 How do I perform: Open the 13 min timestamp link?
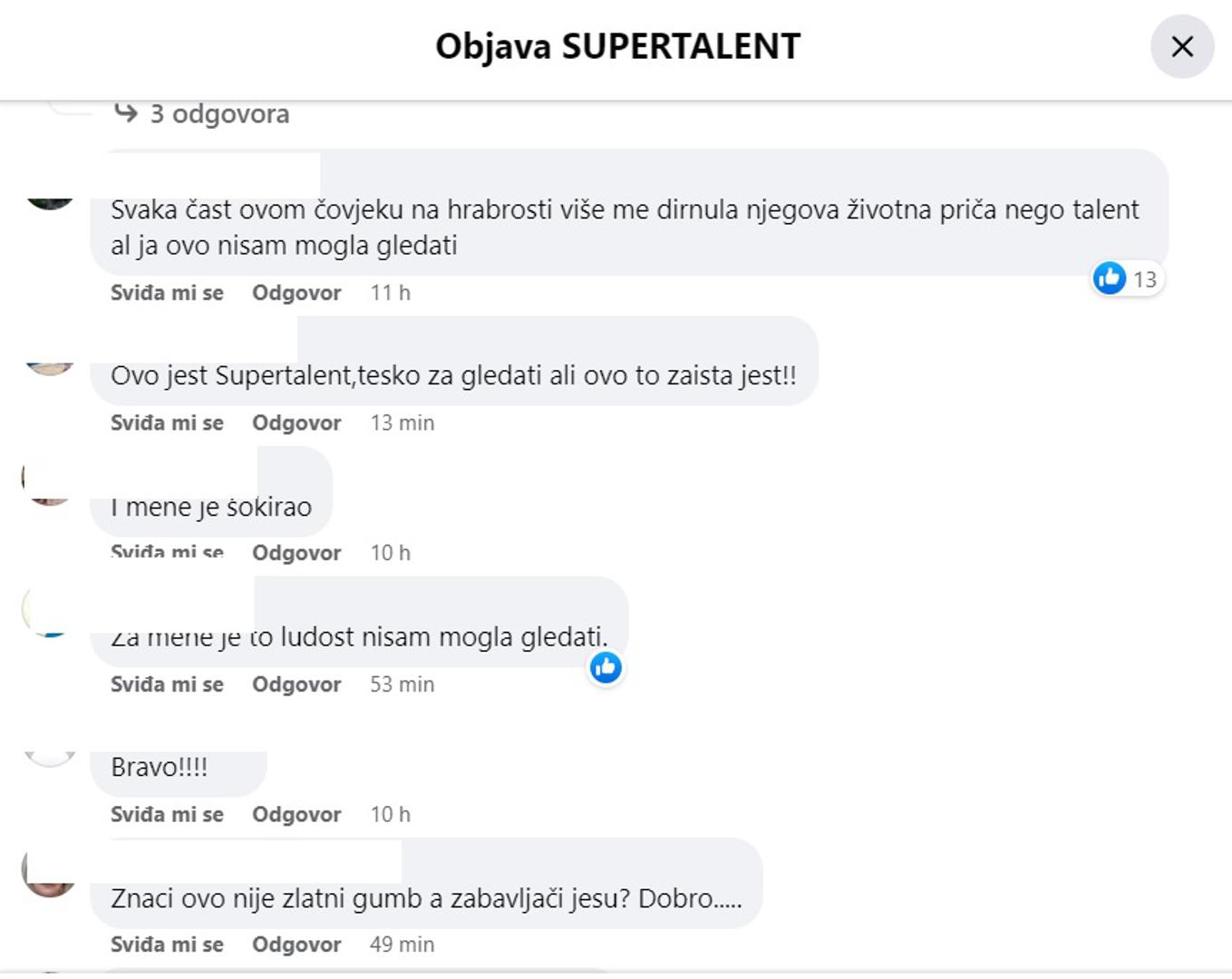(402, 422)
